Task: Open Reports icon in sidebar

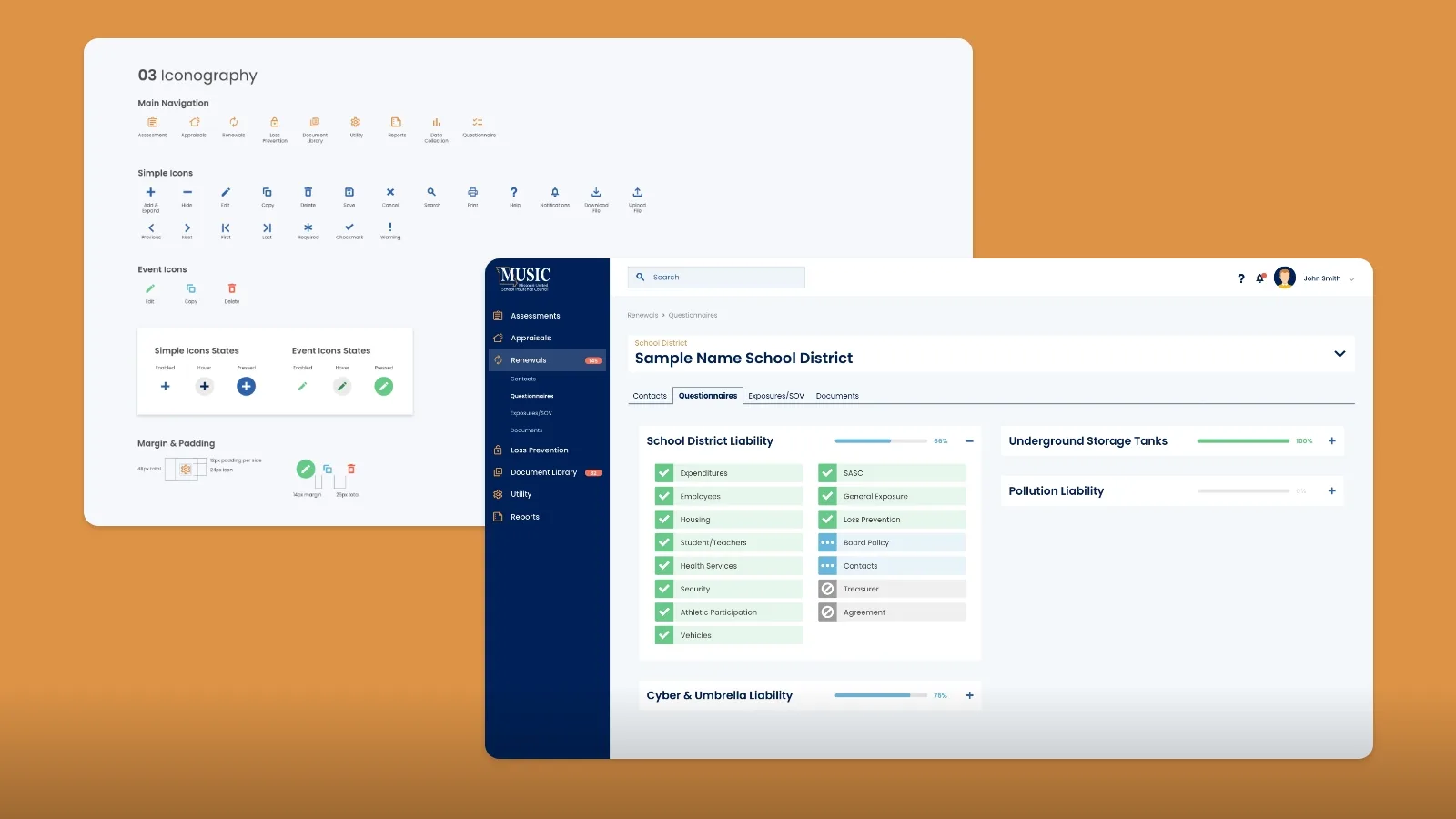Action: point(498,517)
